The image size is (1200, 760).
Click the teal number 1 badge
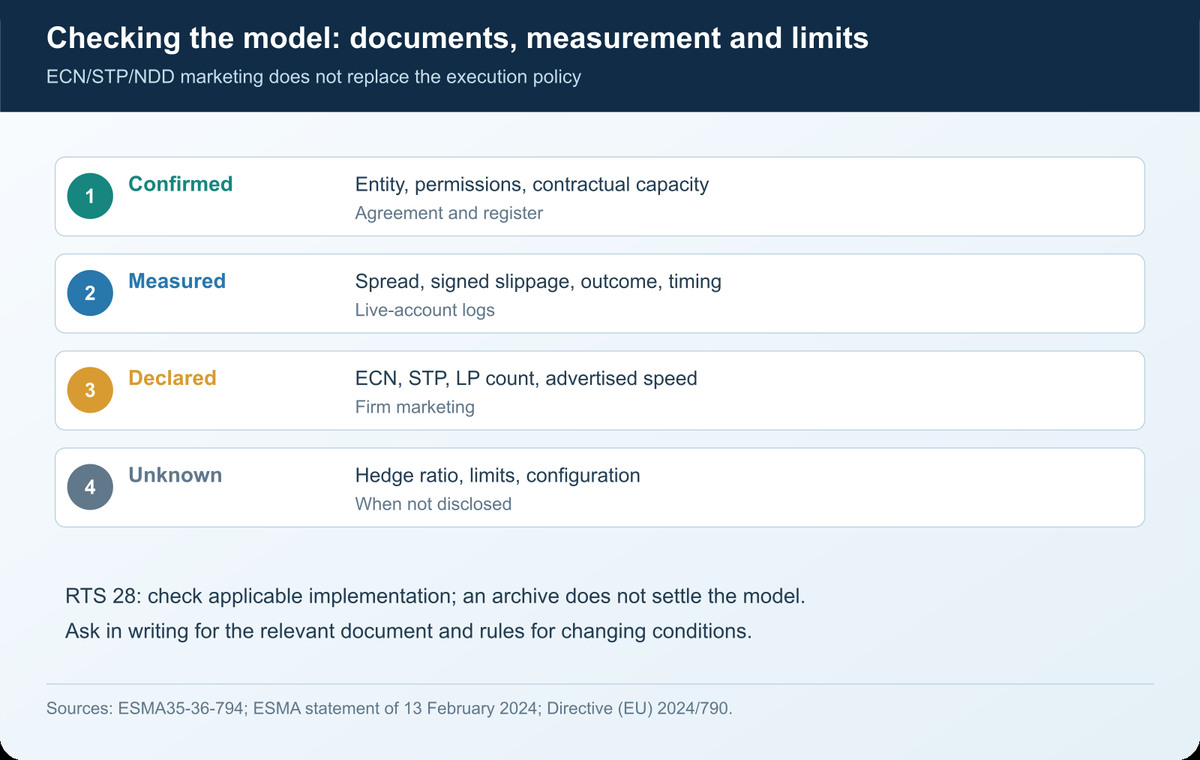tap(90, 197)
